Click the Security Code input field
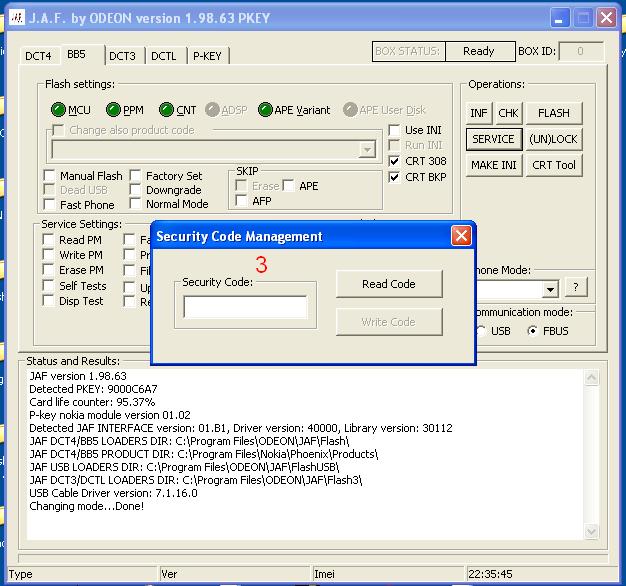626x586 pixels. pos(246,307)
